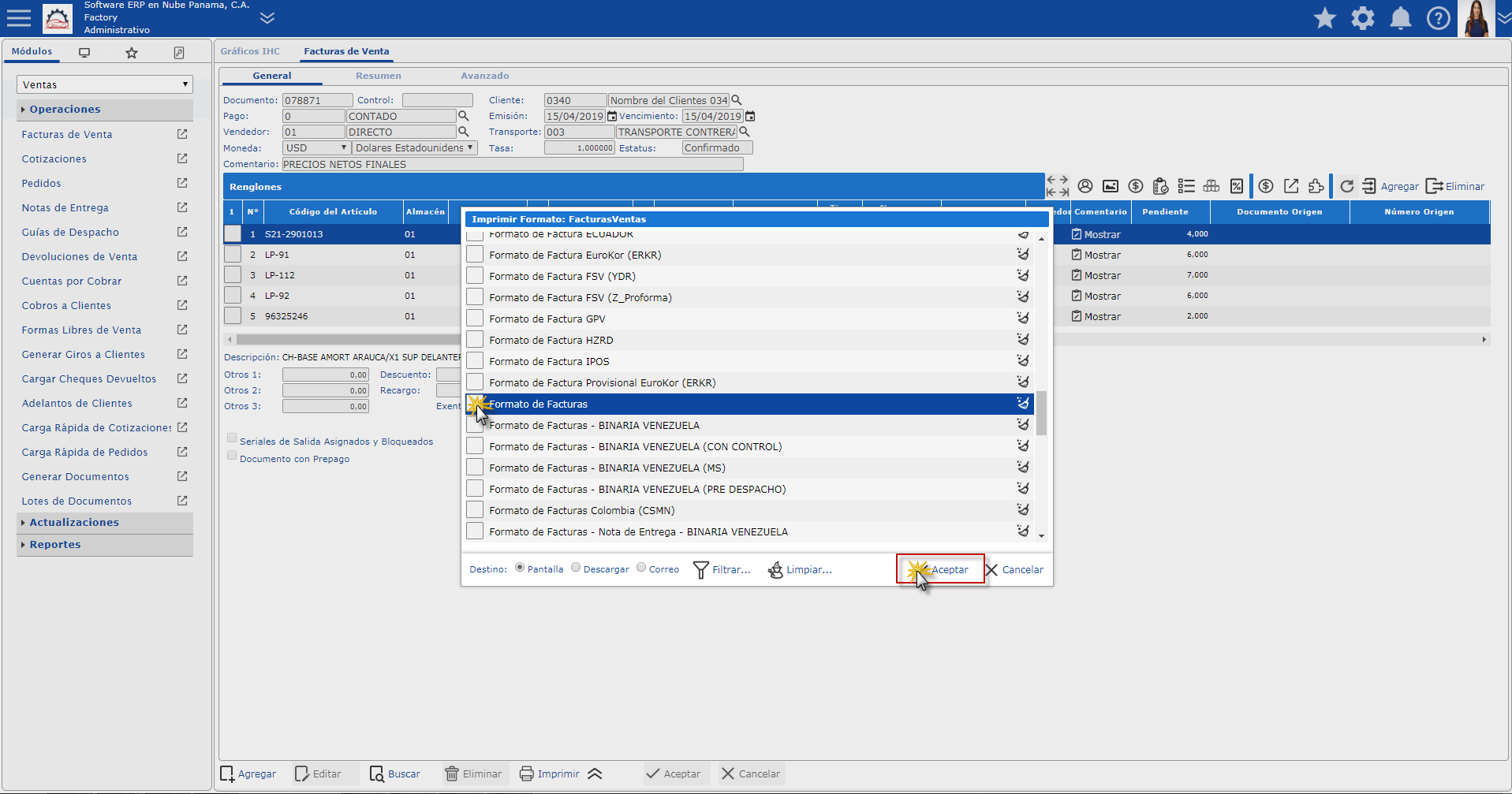Click Filtrar in print dialog
The width and height of the screenshot is (1512, 794).
click(722, 569)
